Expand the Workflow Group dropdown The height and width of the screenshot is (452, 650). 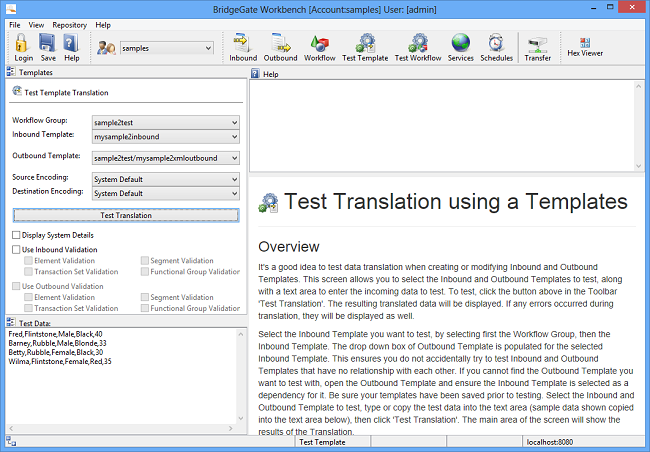tap(166, 122)
